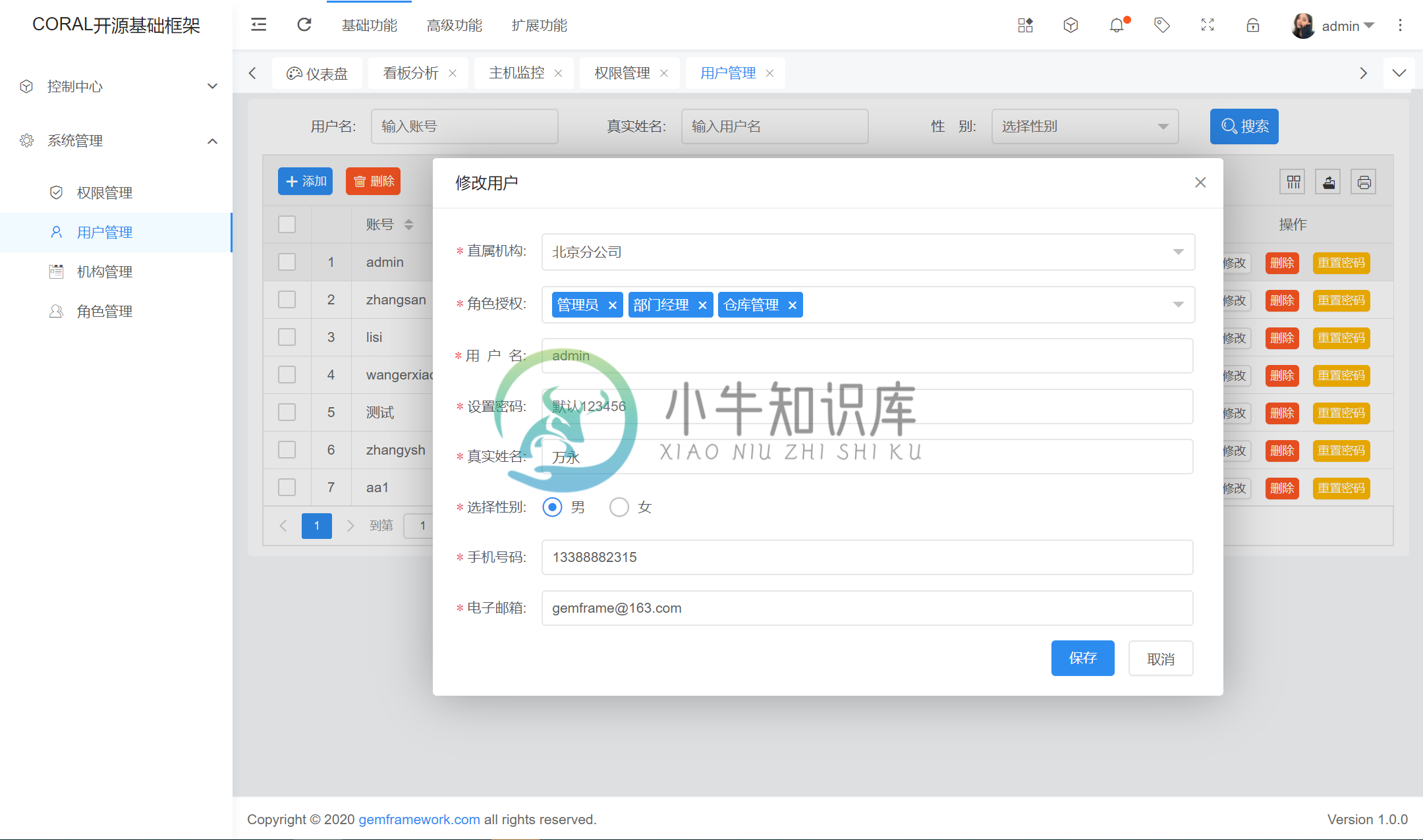Open the tab options chevron dropdown

pos(1399,73)
